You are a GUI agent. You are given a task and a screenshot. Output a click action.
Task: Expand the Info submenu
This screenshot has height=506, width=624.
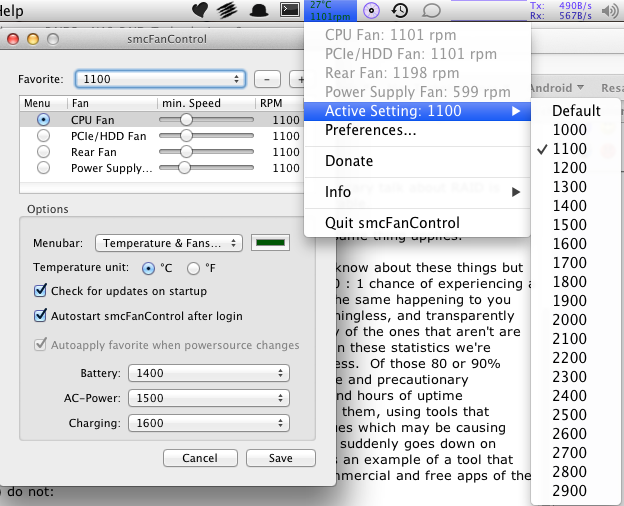pos(417,192)
